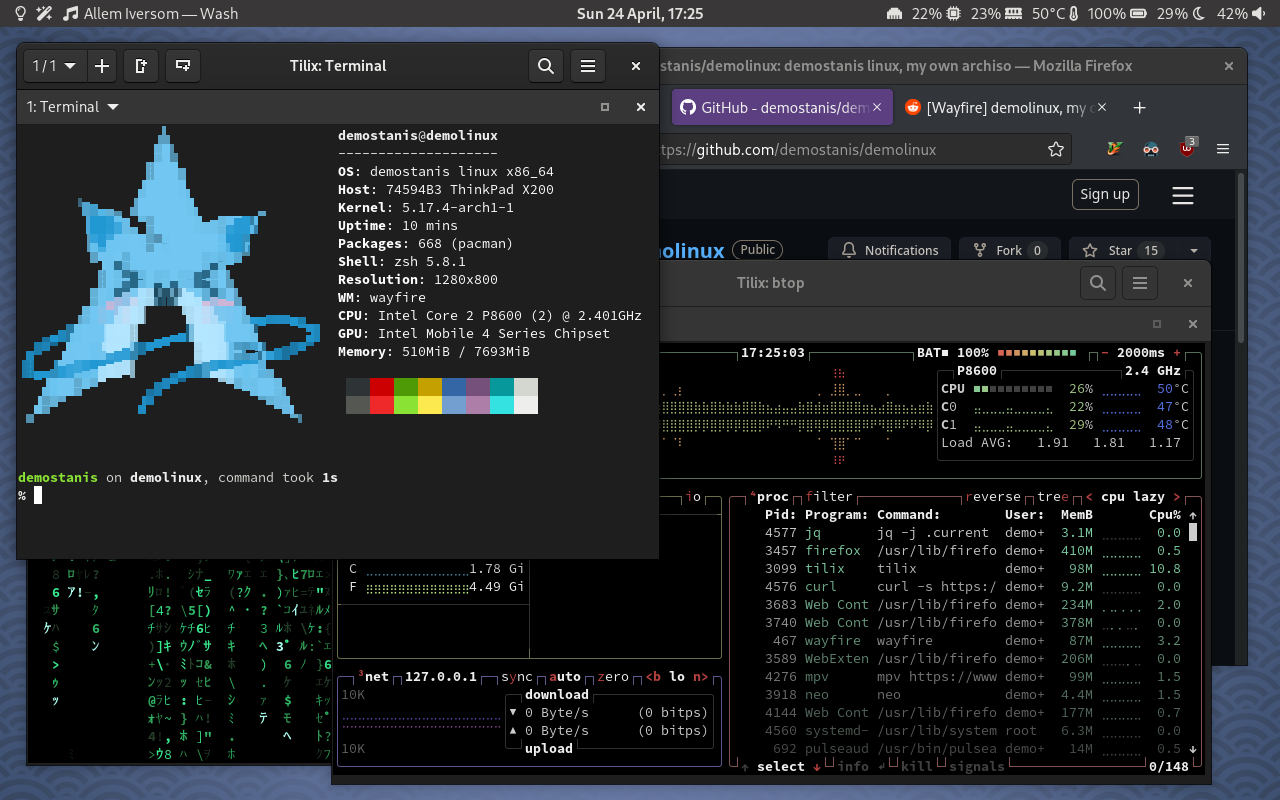Click the kill option at btop bottom bar
Viewport: 1280px width, 800px height.
click(x=917, y=767)
